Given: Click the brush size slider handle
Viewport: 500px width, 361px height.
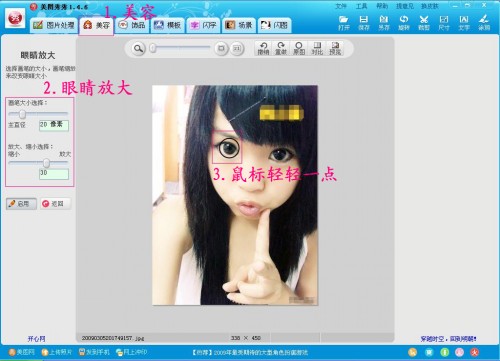Looking at the screenshot, I should click(22, 114).
